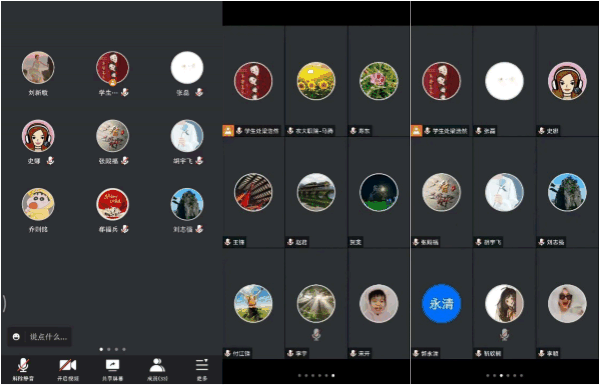Click the emoji smiley icon in chat box
600x385 pixels.
point(16,337)
